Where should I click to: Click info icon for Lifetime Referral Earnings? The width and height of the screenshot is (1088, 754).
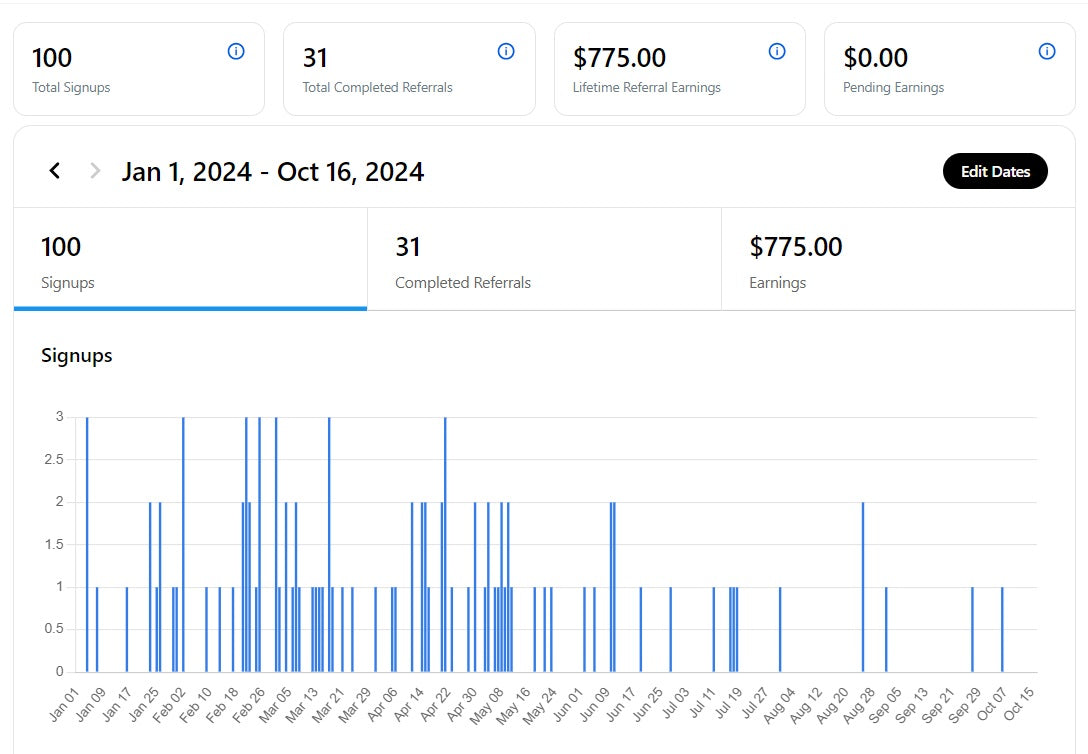[777, 51]
